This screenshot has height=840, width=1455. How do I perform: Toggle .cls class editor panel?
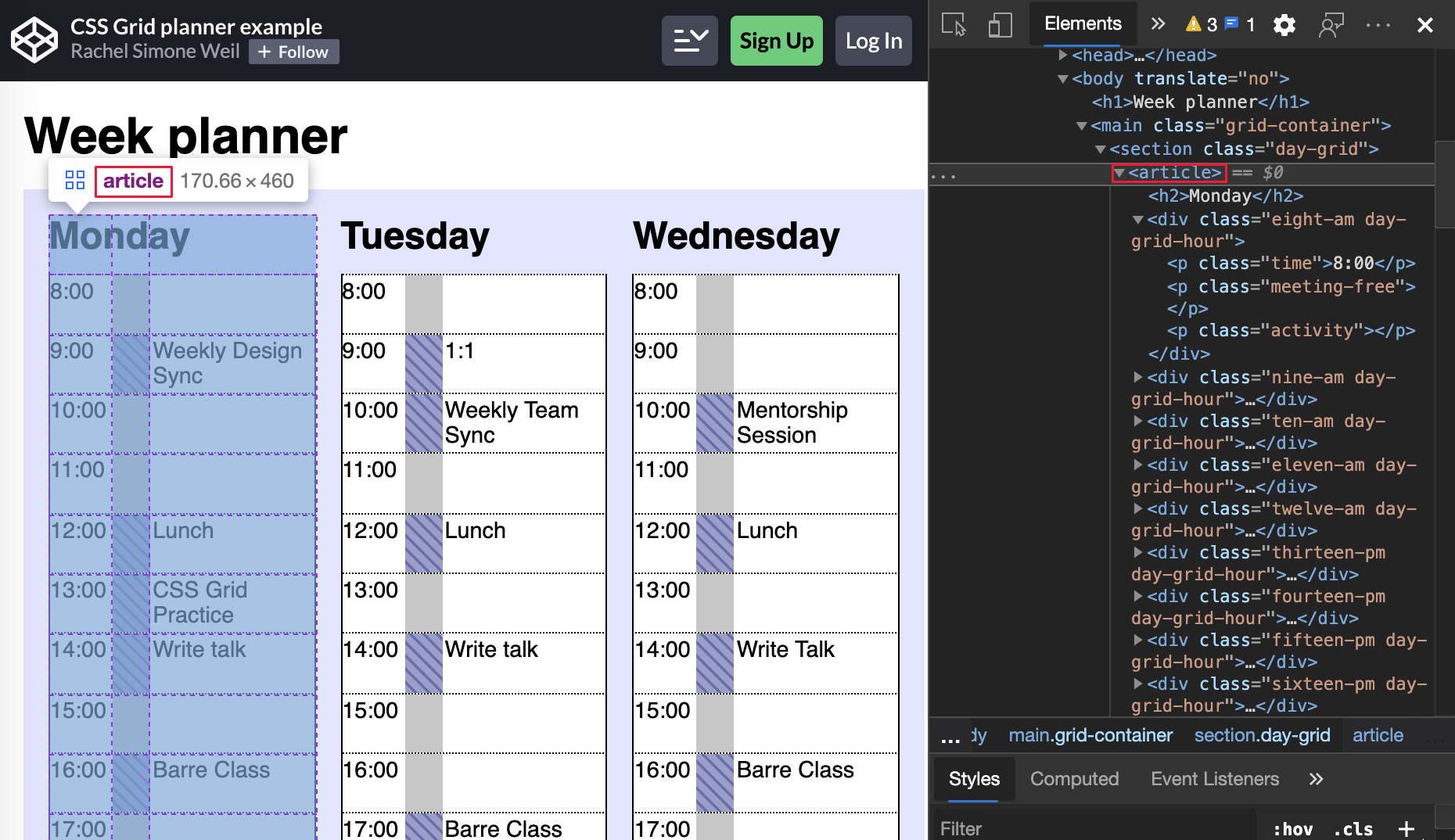pos(1353,828)
